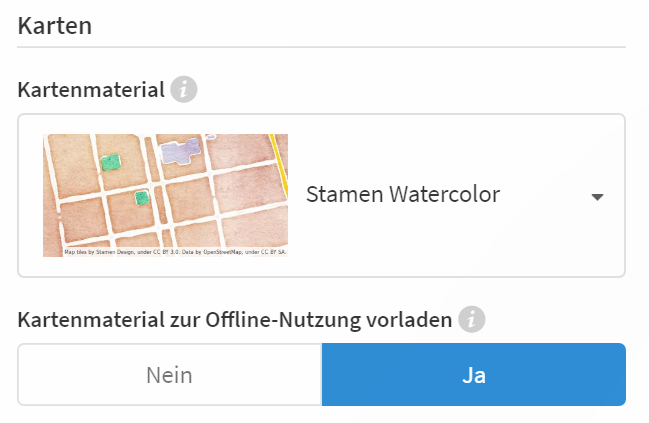This screenshot has height=423, width=649.
Task: Click the 'Kartenmaterial zur Offline-Nutzung vorladen' label
Action: click(x=236, y=320)
